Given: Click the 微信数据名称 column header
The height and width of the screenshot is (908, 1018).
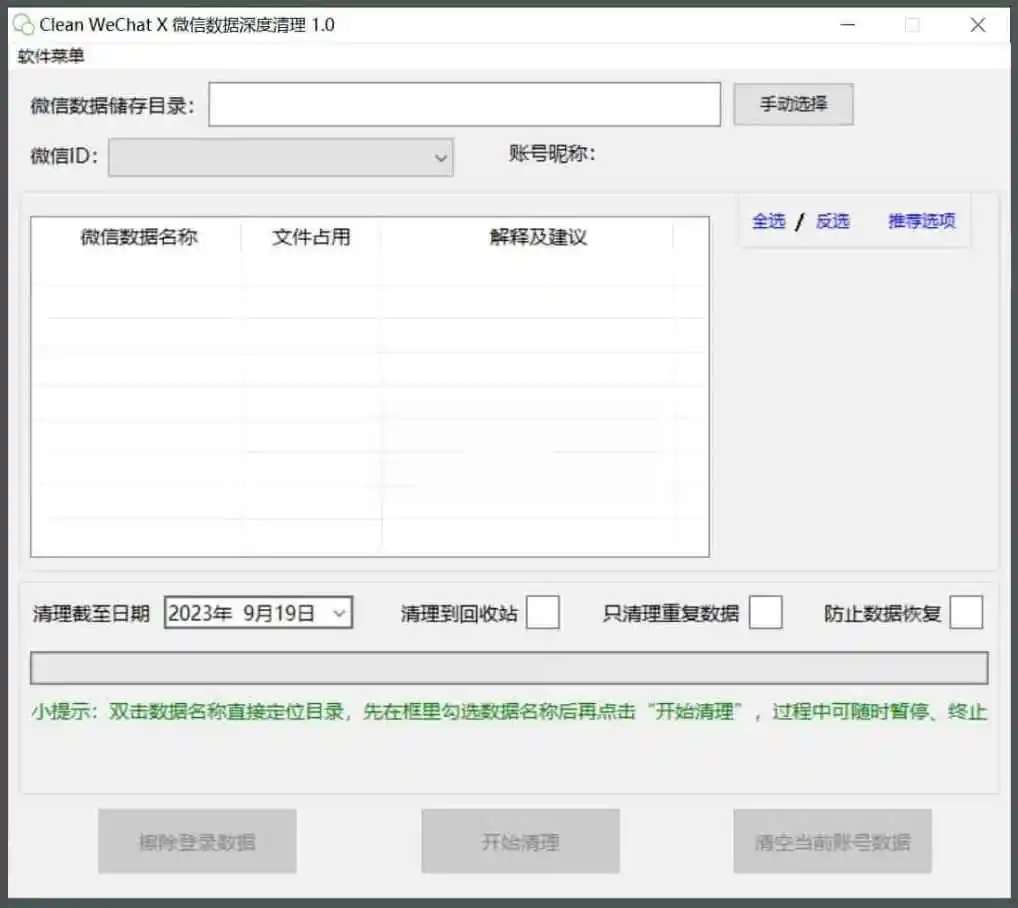Looking at the screenshot, I should 140,237.
